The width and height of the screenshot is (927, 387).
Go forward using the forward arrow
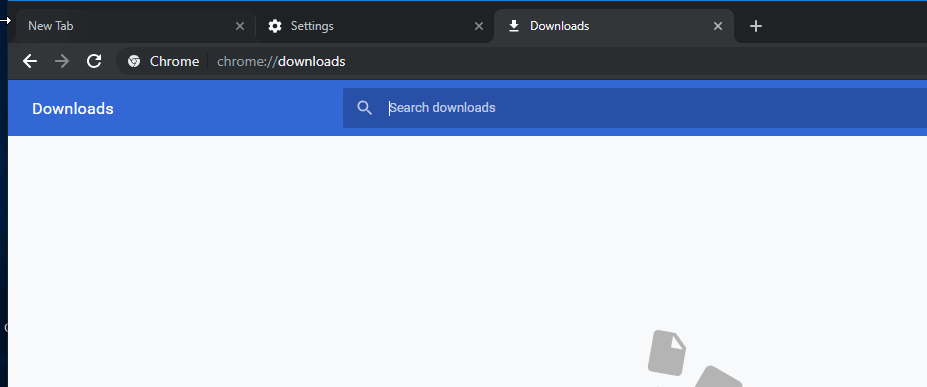pyautogui.click(x=62, y=61)
